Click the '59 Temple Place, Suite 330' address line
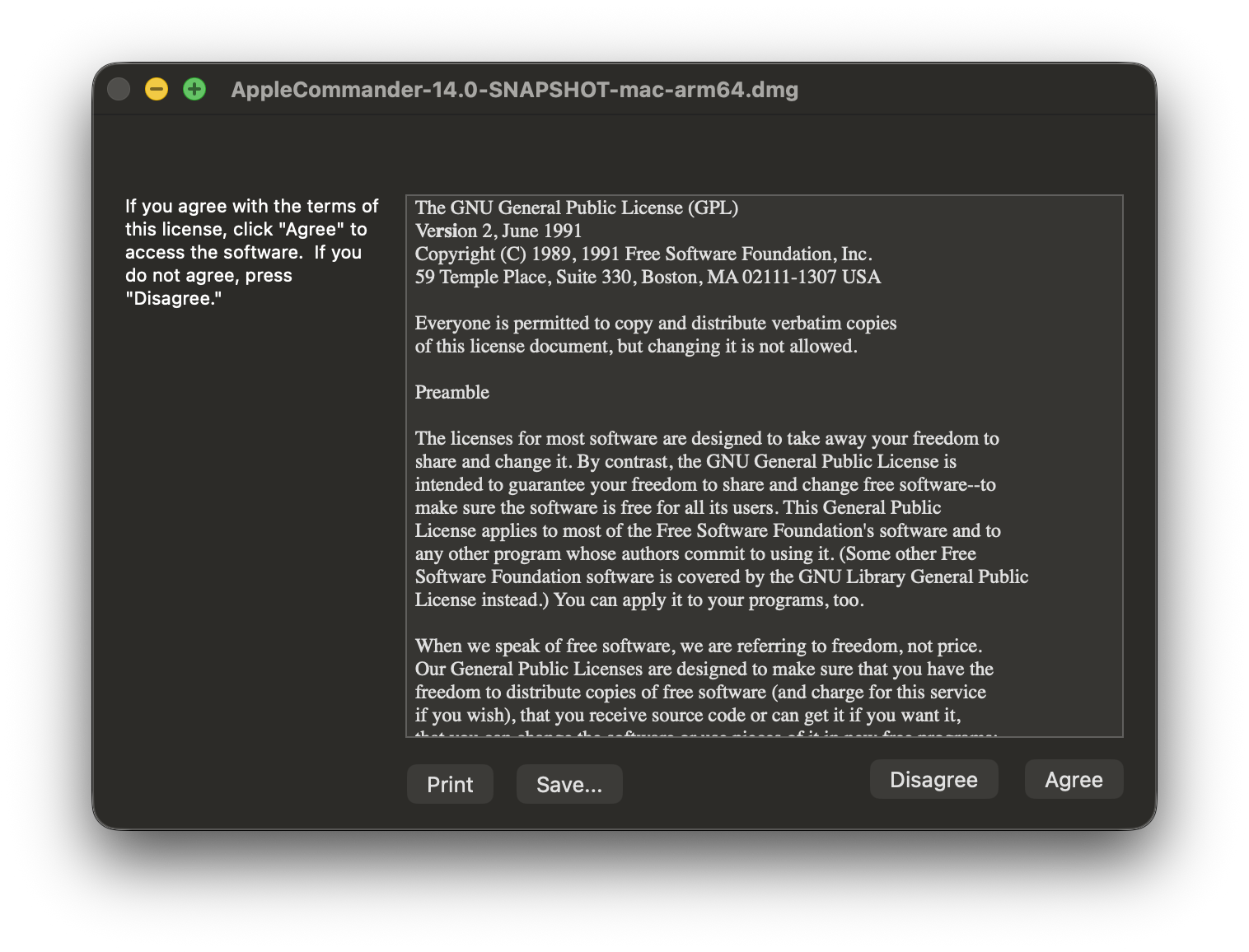Screen dimensions: 1249x952 pyautogui.click(x=648, y=277)
